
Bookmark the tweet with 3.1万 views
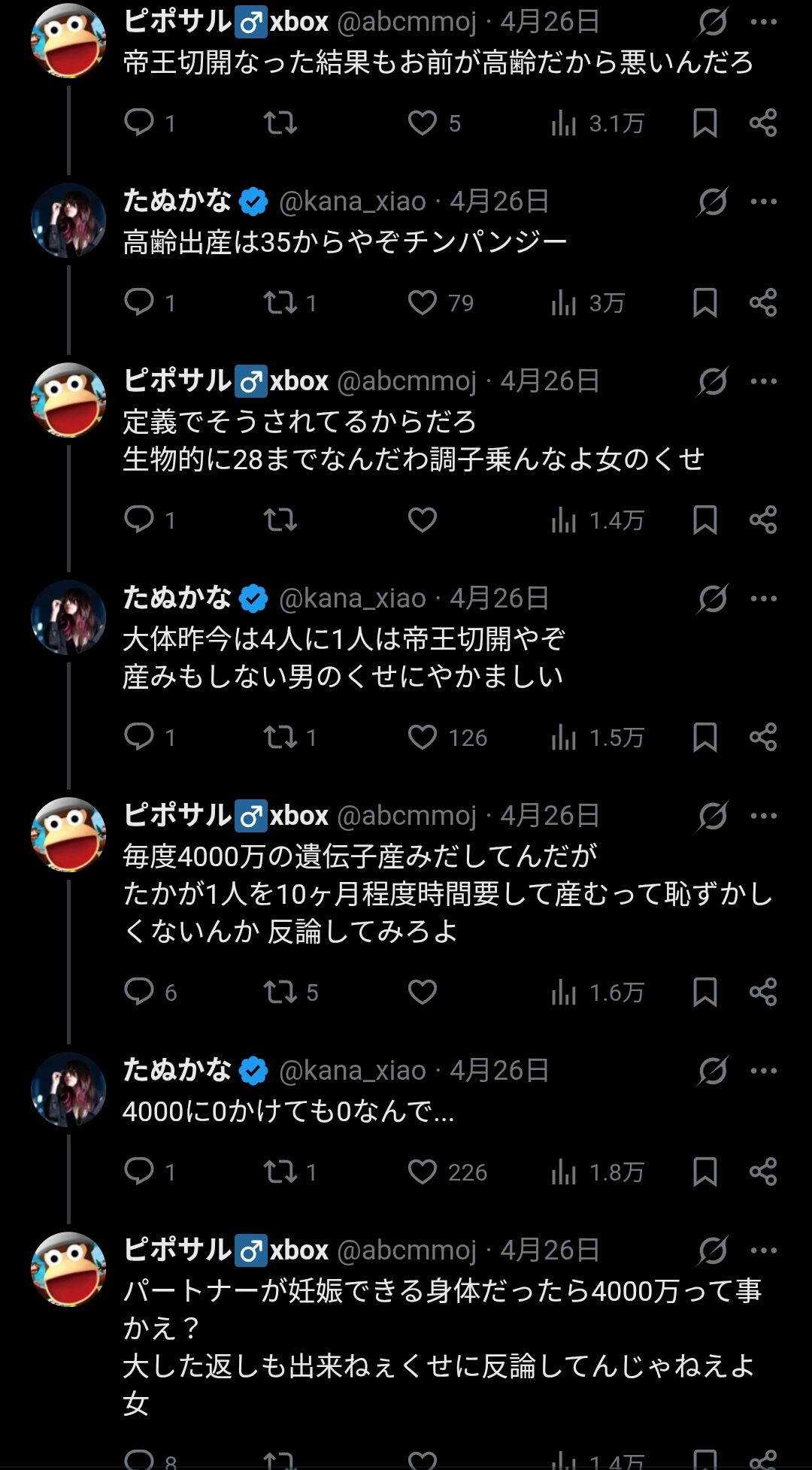pyautogui.click(x=704, y=123)
